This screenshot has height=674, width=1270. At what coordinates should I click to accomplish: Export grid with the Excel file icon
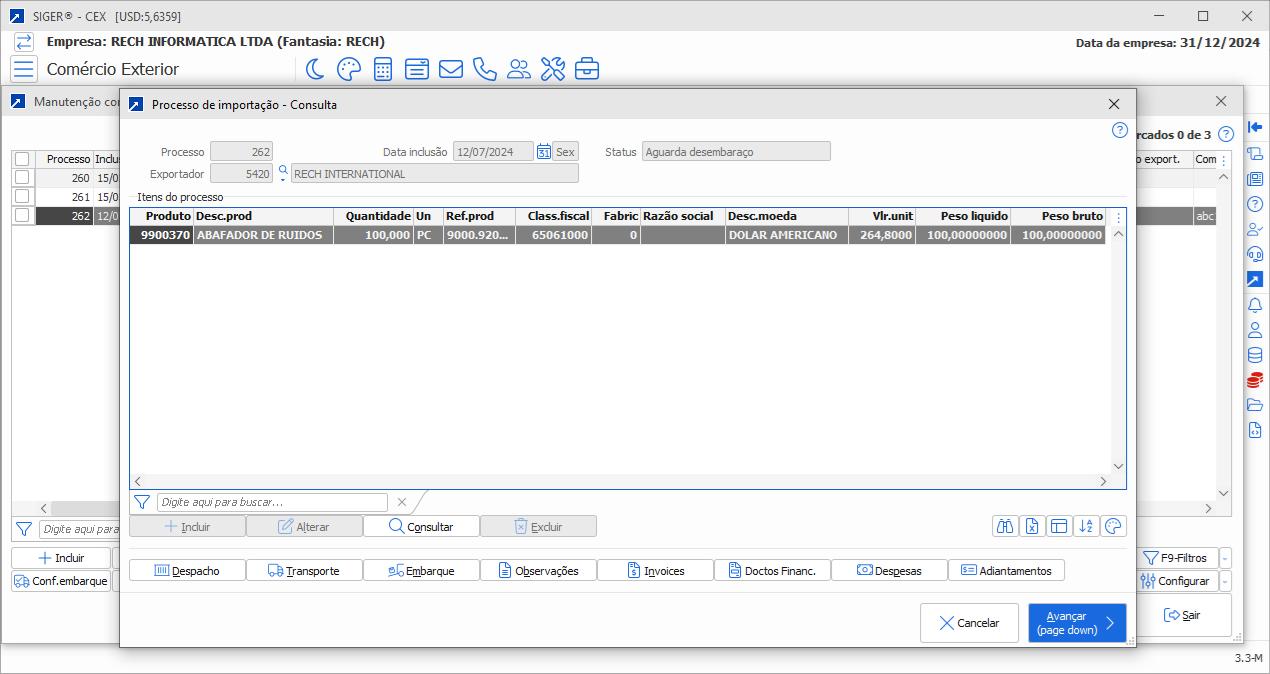click(1032, 527)
